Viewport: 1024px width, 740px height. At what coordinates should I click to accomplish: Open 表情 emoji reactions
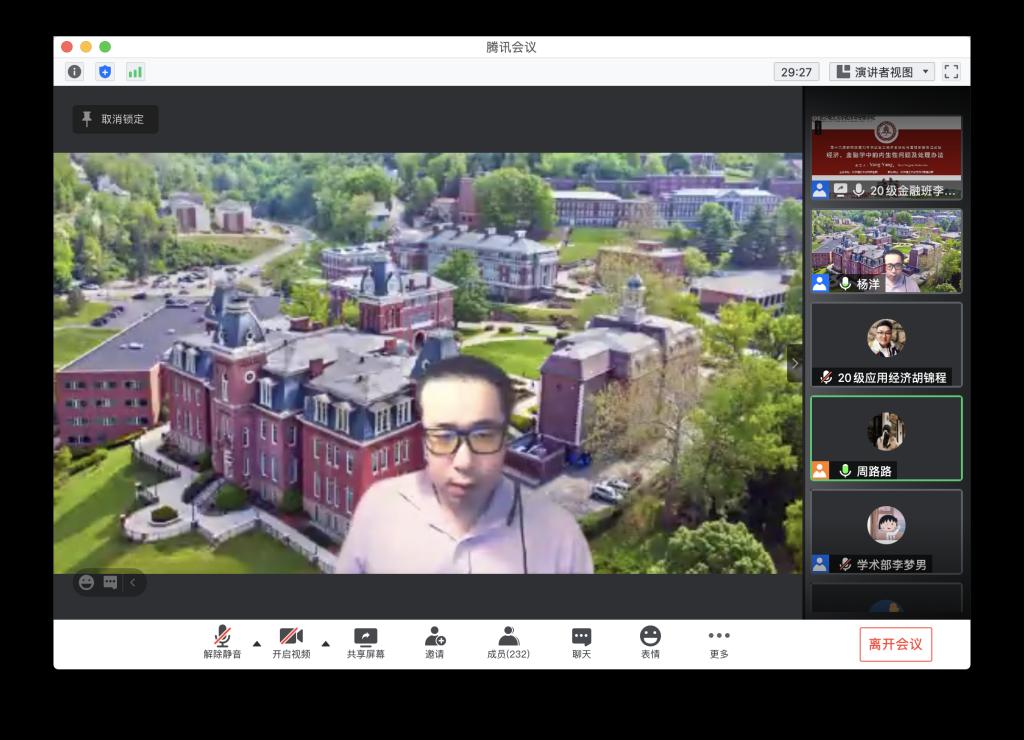click(650, 642)
